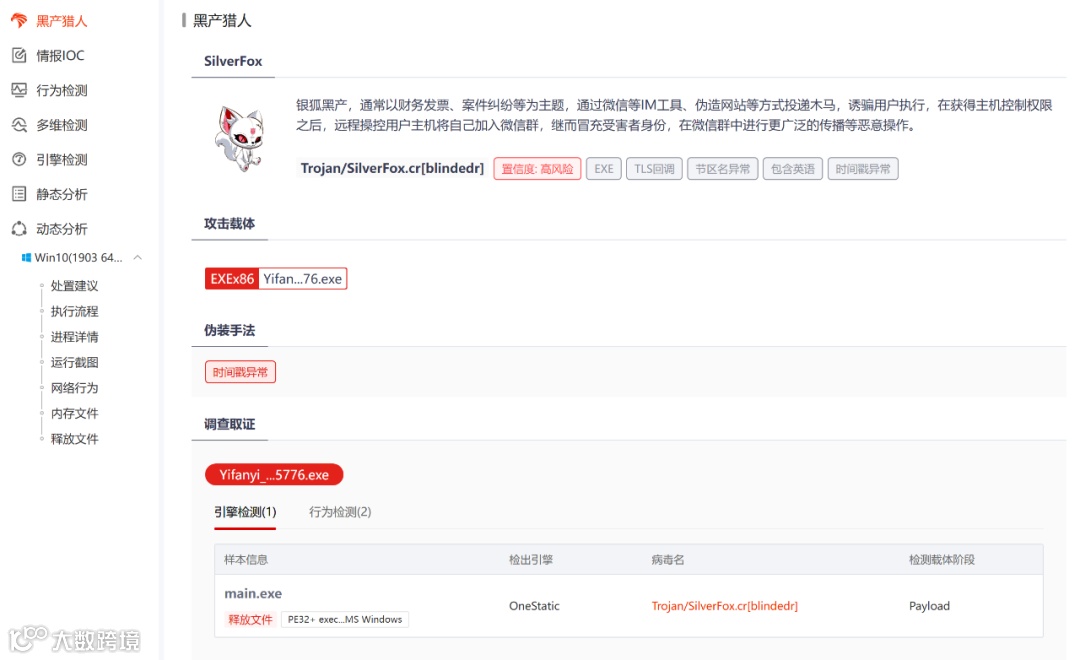
Task: Click the 时间戳异常 tag under 伪装手法
Action: 240,372
